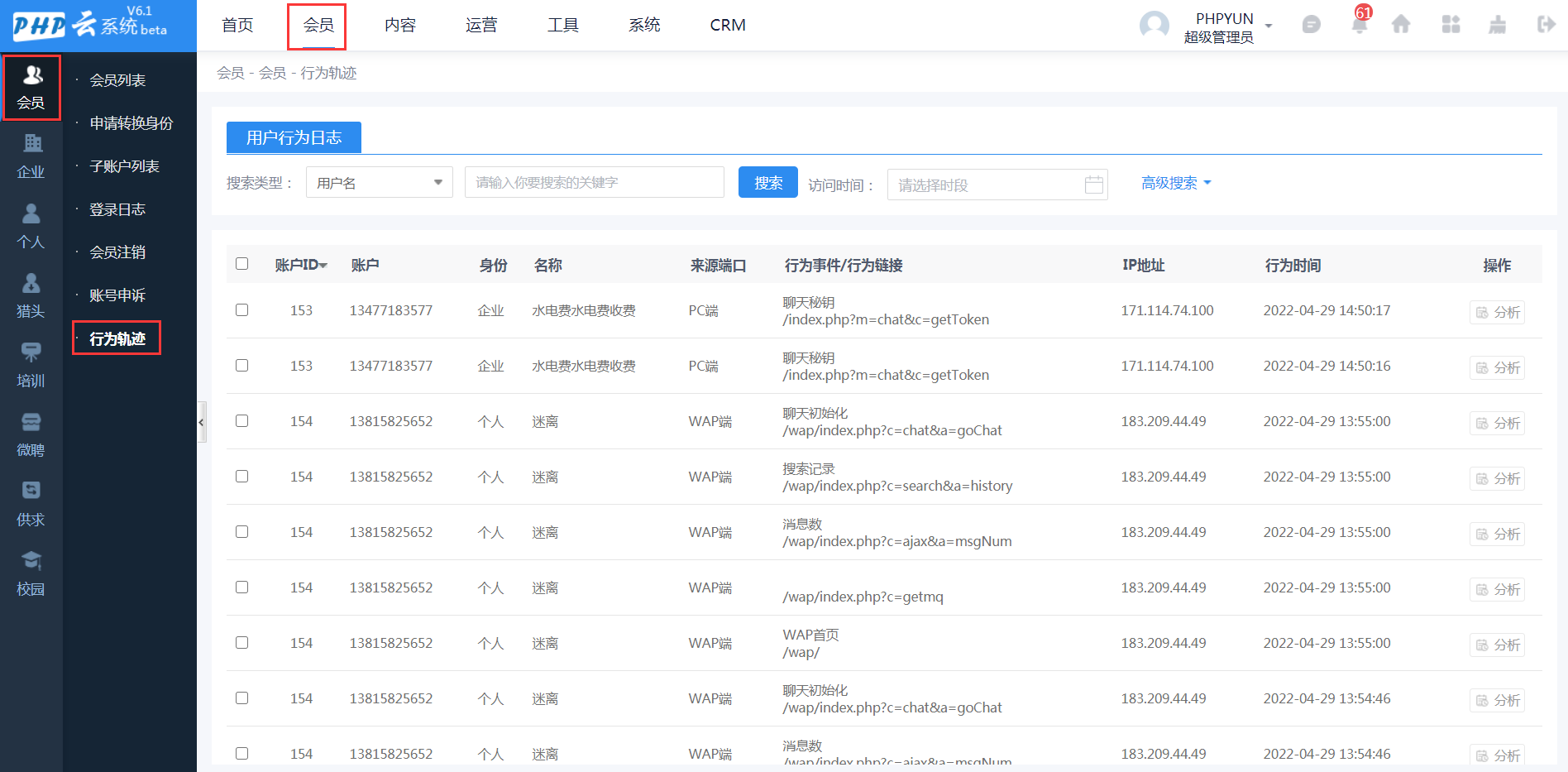Focus the keyword search input field
Image resolution: width=1568 pixels, height=772 pixels.
(x=595, y=182)
